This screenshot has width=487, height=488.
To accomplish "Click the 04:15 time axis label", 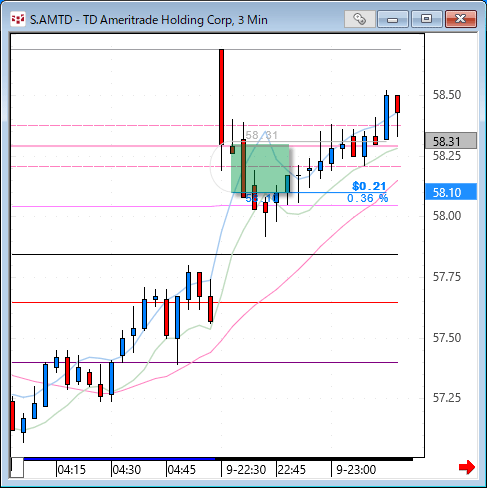I will point(72,470).
